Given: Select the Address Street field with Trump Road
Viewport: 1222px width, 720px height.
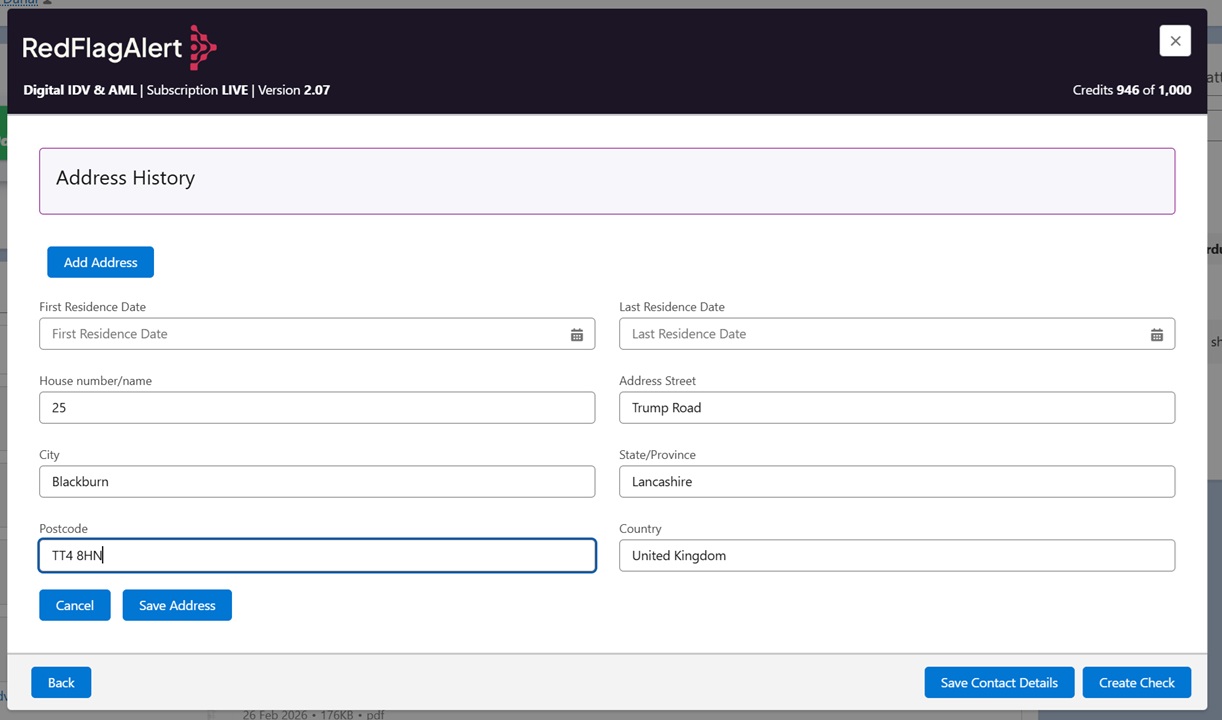Looking at the screenshot, I should 897,408.
